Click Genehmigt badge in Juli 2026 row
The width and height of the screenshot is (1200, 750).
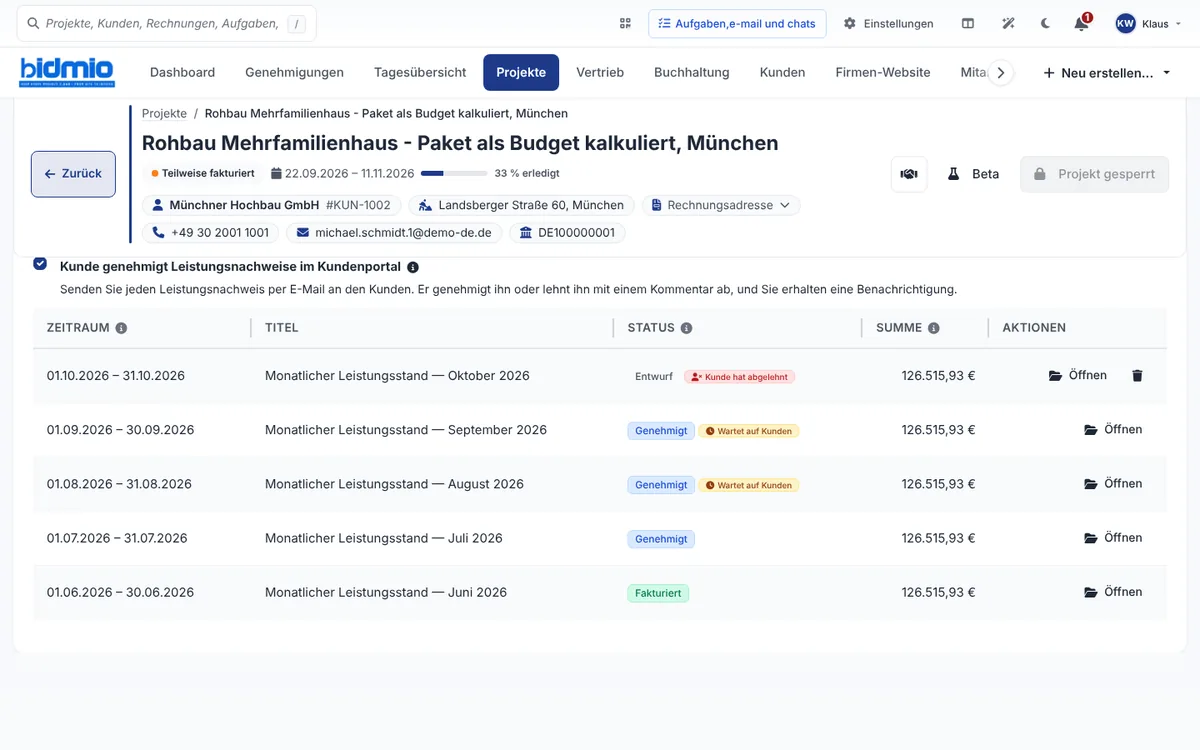click(661, 539)
